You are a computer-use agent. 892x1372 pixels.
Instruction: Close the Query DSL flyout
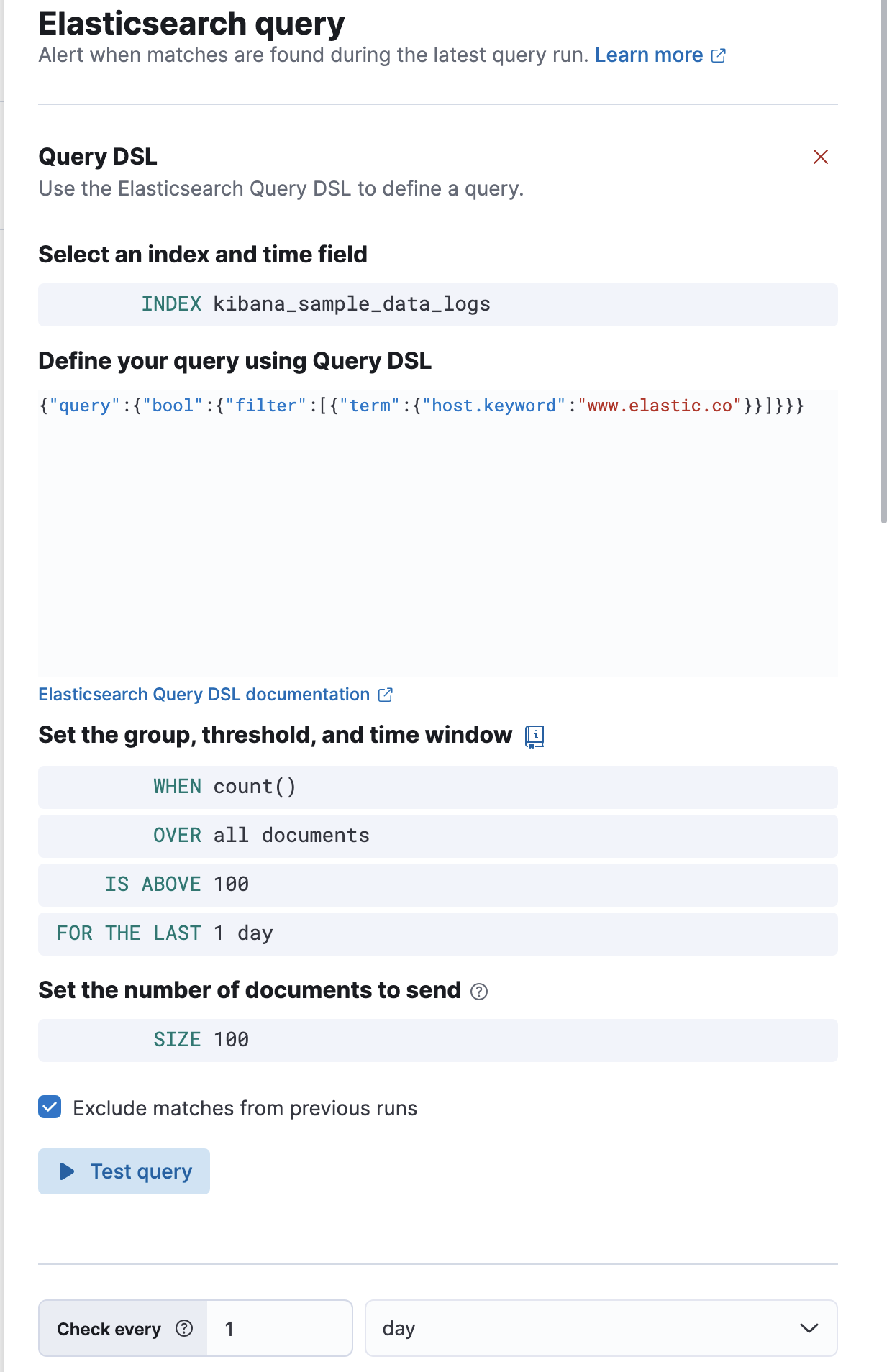click(x=821, y=157)
